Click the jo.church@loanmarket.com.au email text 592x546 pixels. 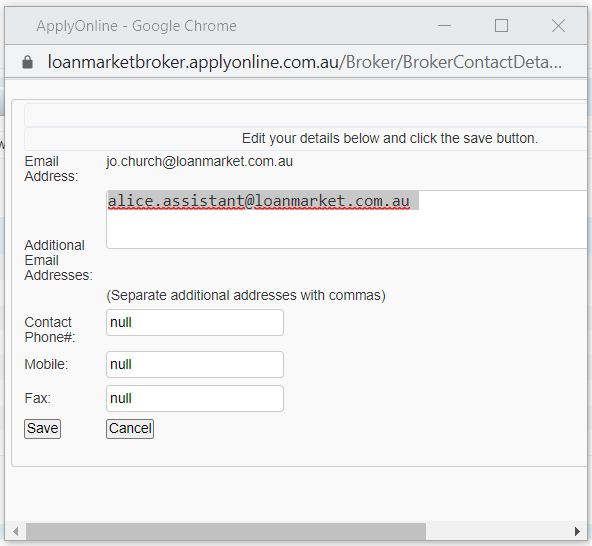pyautogui.click(x=199, y=162)
